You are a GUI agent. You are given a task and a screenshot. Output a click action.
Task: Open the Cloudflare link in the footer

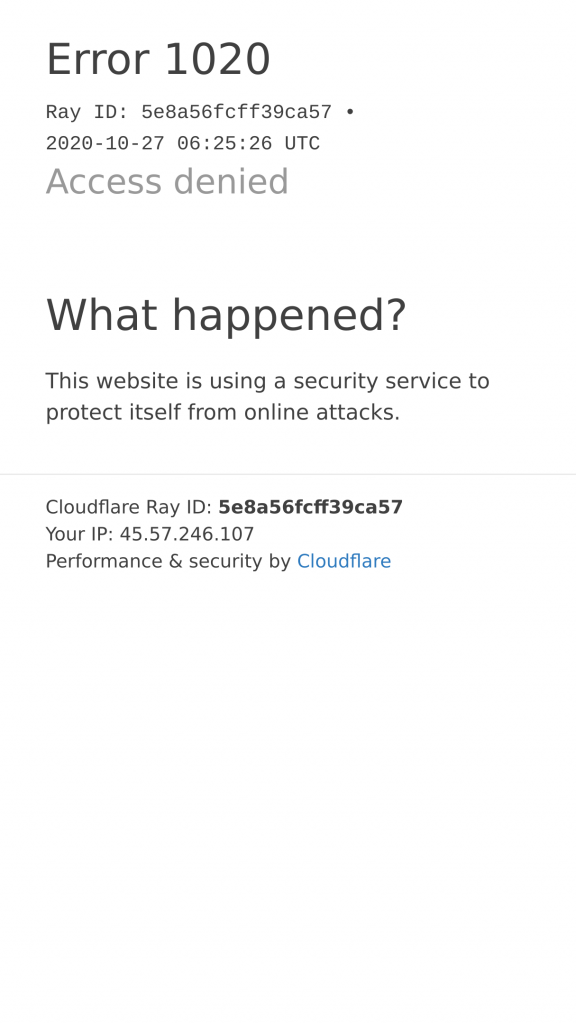344,561
